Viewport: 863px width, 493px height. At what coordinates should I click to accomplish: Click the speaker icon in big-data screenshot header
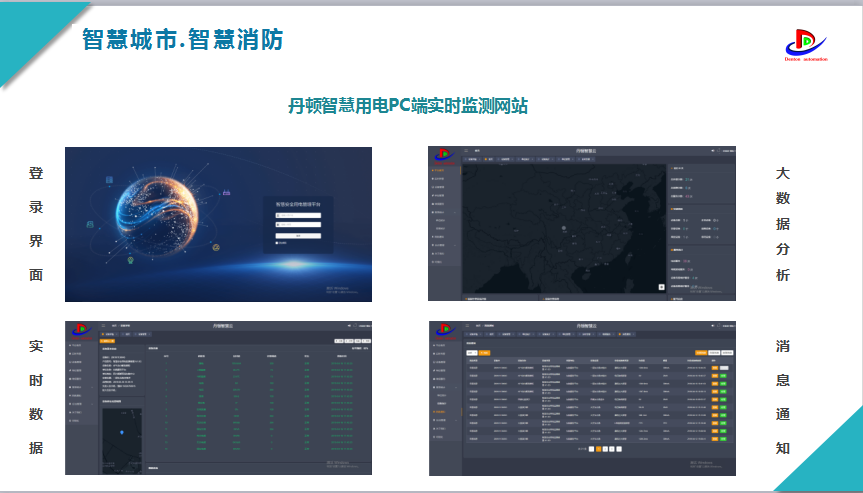point(713,150)
